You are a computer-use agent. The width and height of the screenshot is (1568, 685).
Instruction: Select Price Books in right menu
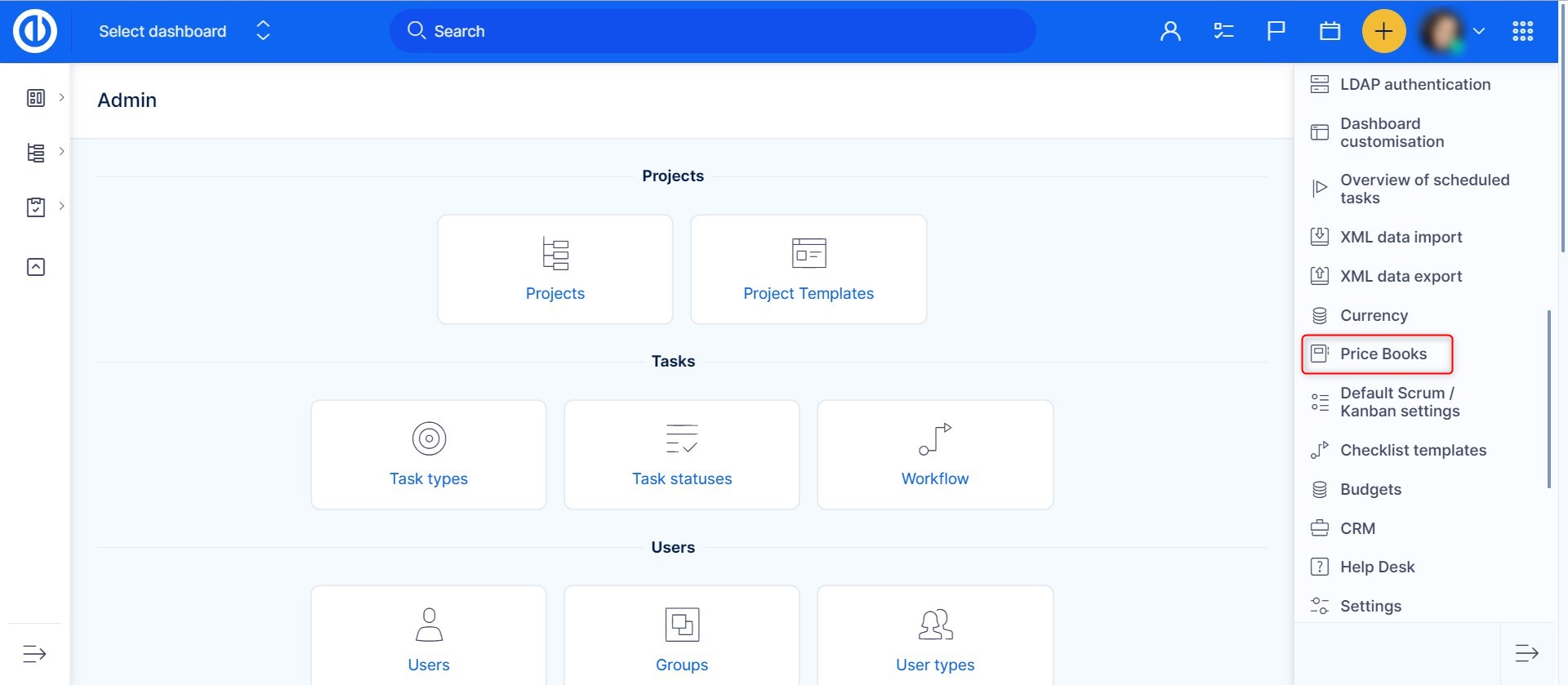point(1383,354)
